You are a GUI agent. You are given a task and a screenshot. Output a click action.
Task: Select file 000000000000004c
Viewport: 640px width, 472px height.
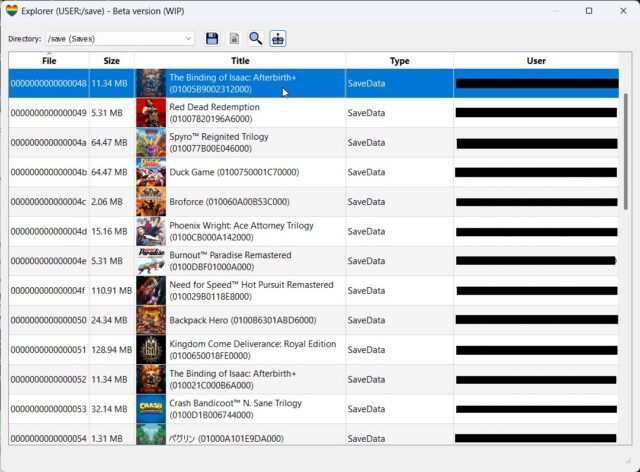tap(49, 202)
